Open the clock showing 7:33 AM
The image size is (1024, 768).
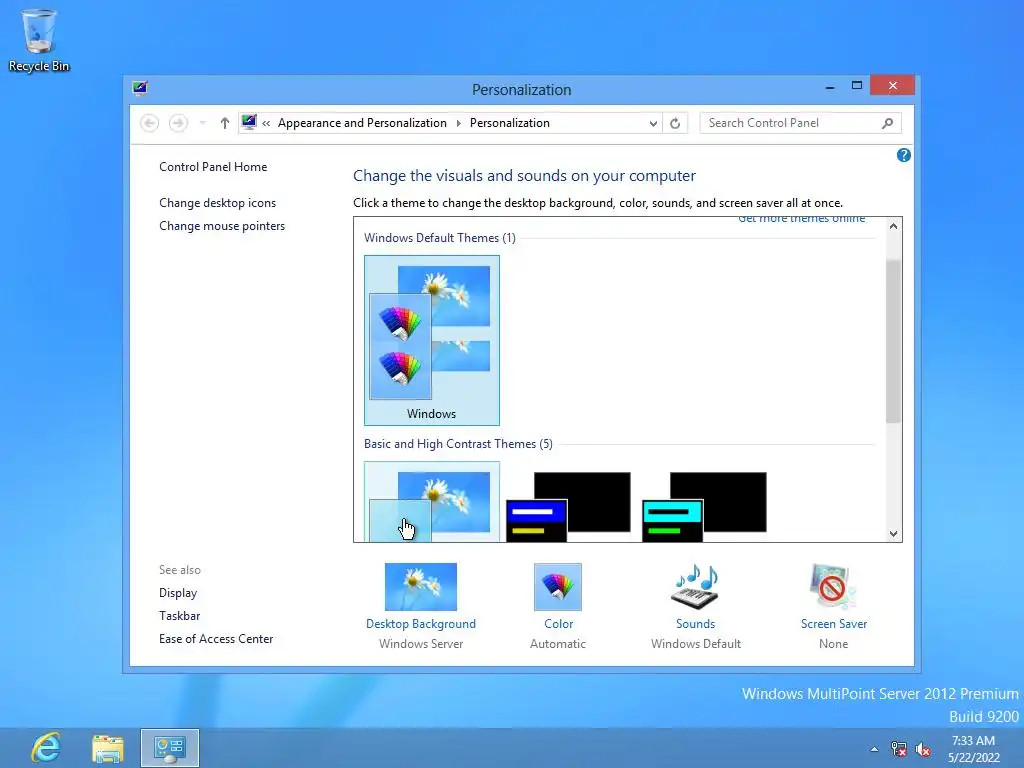tap(974, 749)
